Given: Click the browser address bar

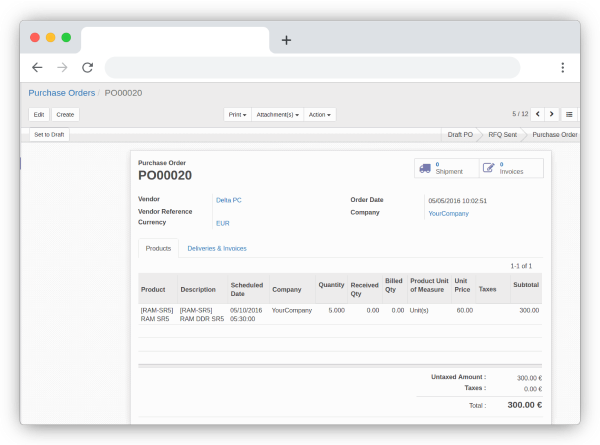Looking at the screenshot, I should [312, 68].
